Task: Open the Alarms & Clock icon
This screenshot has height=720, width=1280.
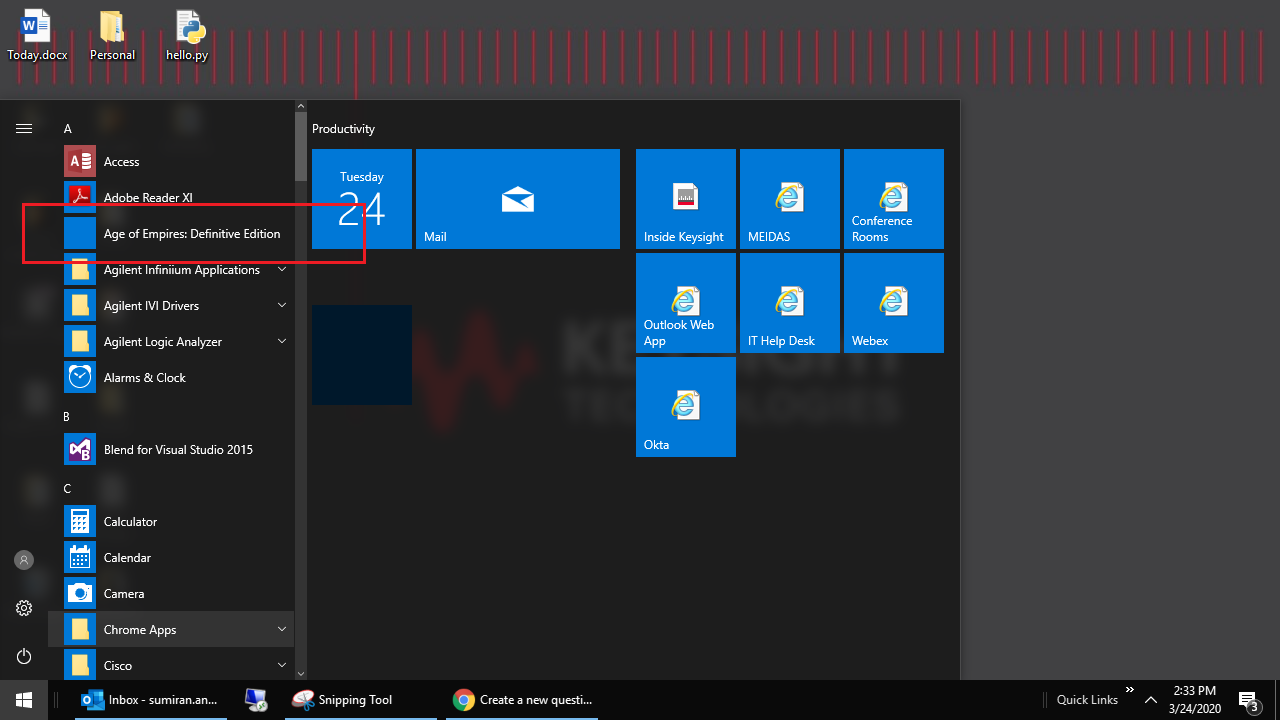Action: [x=80, y=378]
